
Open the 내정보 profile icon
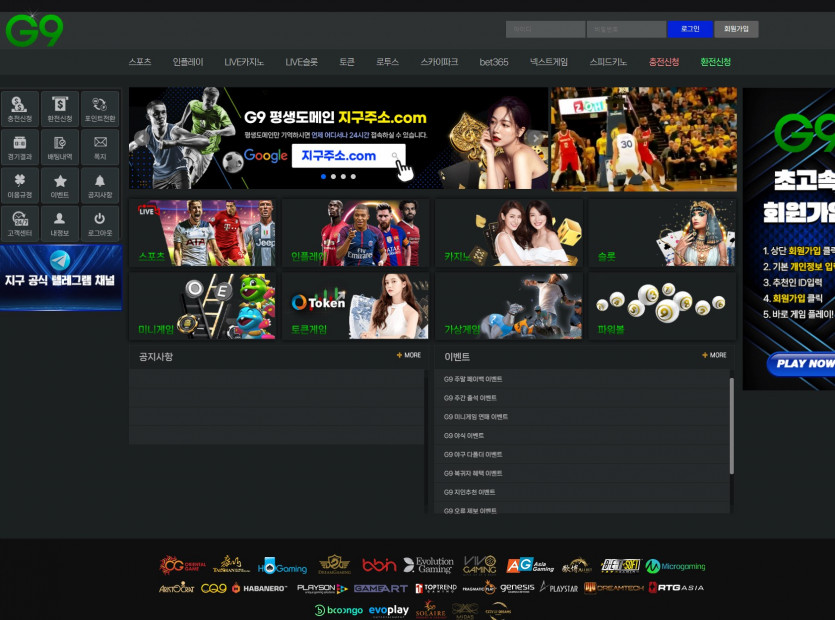[x=60, y=223]
